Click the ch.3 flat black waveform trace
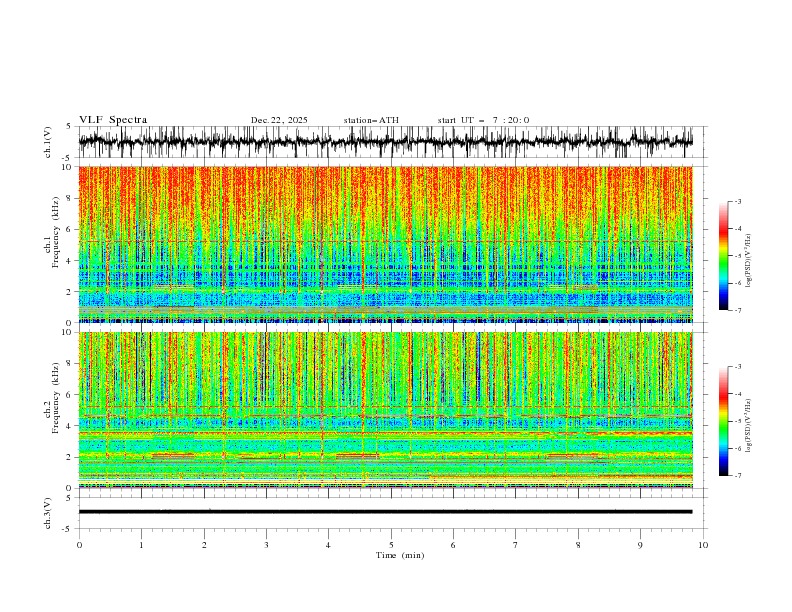The height and width of the screenshot is (612, 792). point(385,512)
